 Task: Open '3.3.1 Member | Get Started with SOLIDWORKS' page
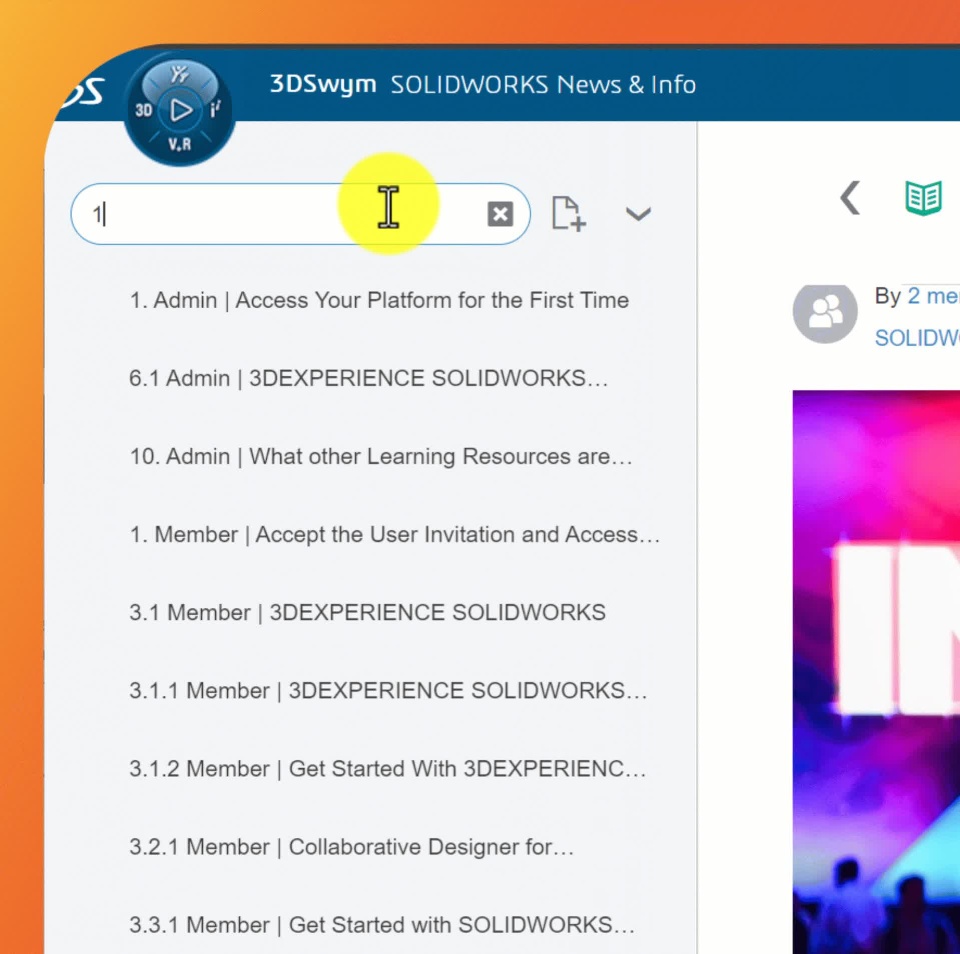click(381, 925)
